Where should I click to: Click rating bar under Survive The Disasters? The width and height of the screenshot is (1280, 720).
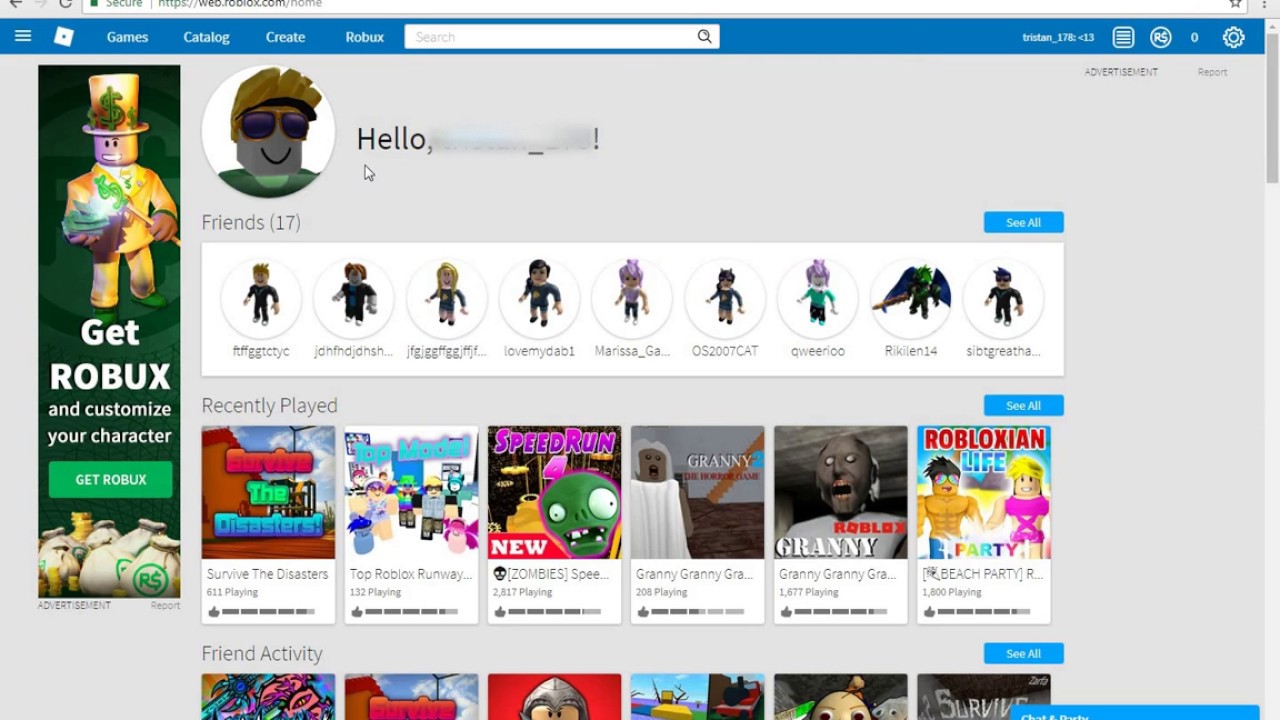point(268,612)
